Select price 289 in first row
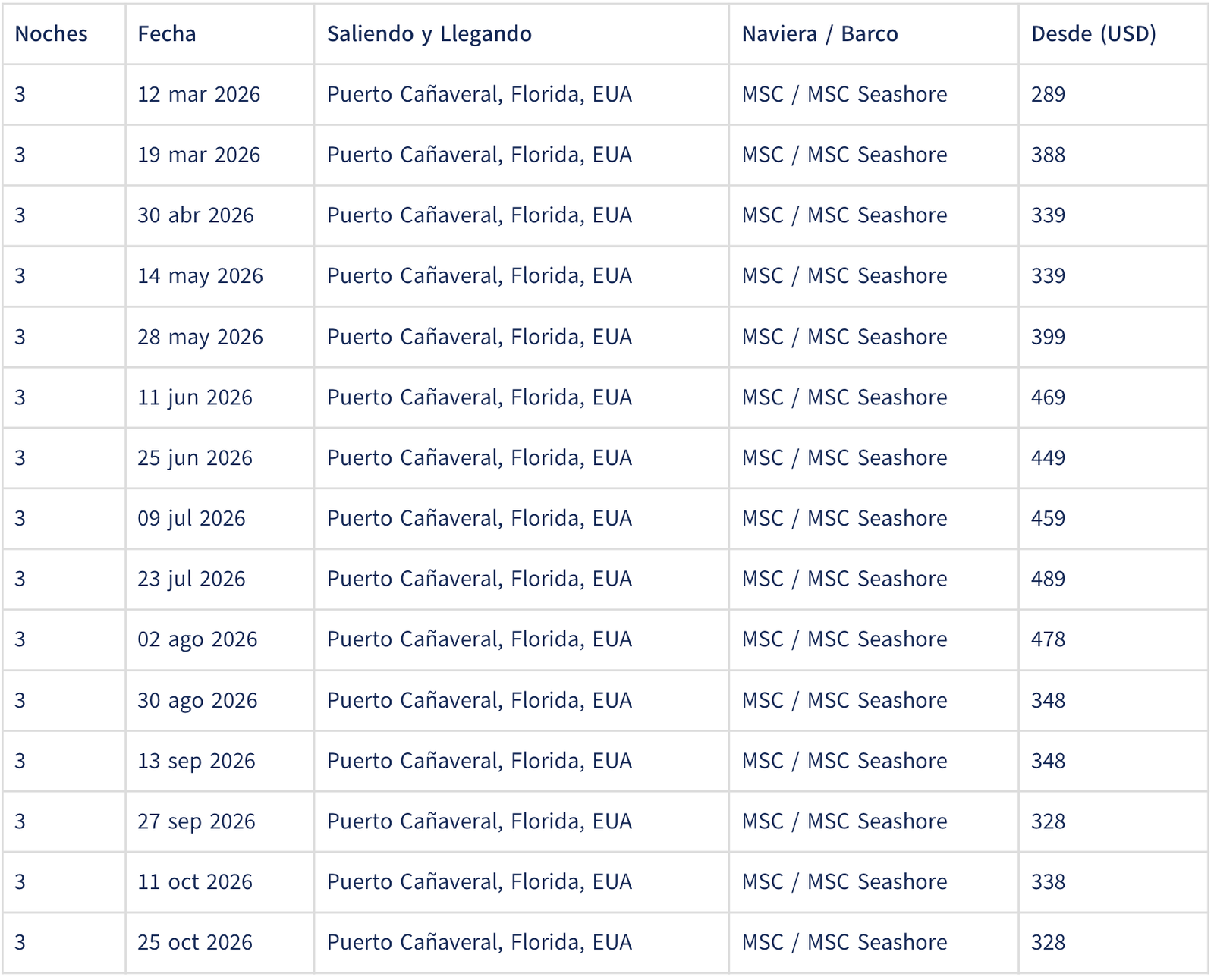 click(1049, 95)
